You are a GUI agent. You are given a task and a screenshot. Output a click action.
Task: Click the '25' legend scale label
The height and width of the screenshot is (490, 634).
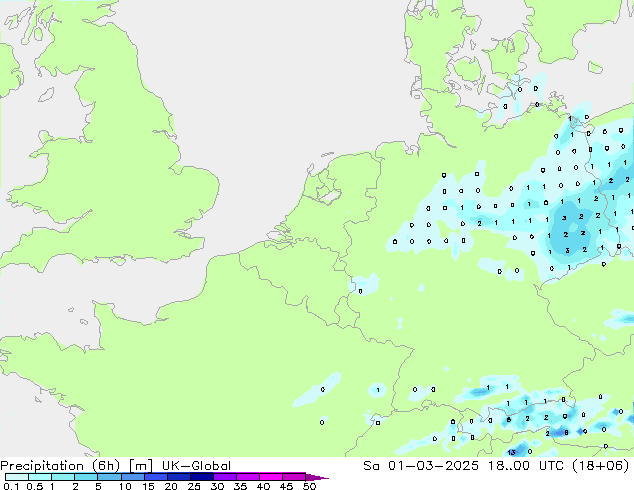(194, 486)
